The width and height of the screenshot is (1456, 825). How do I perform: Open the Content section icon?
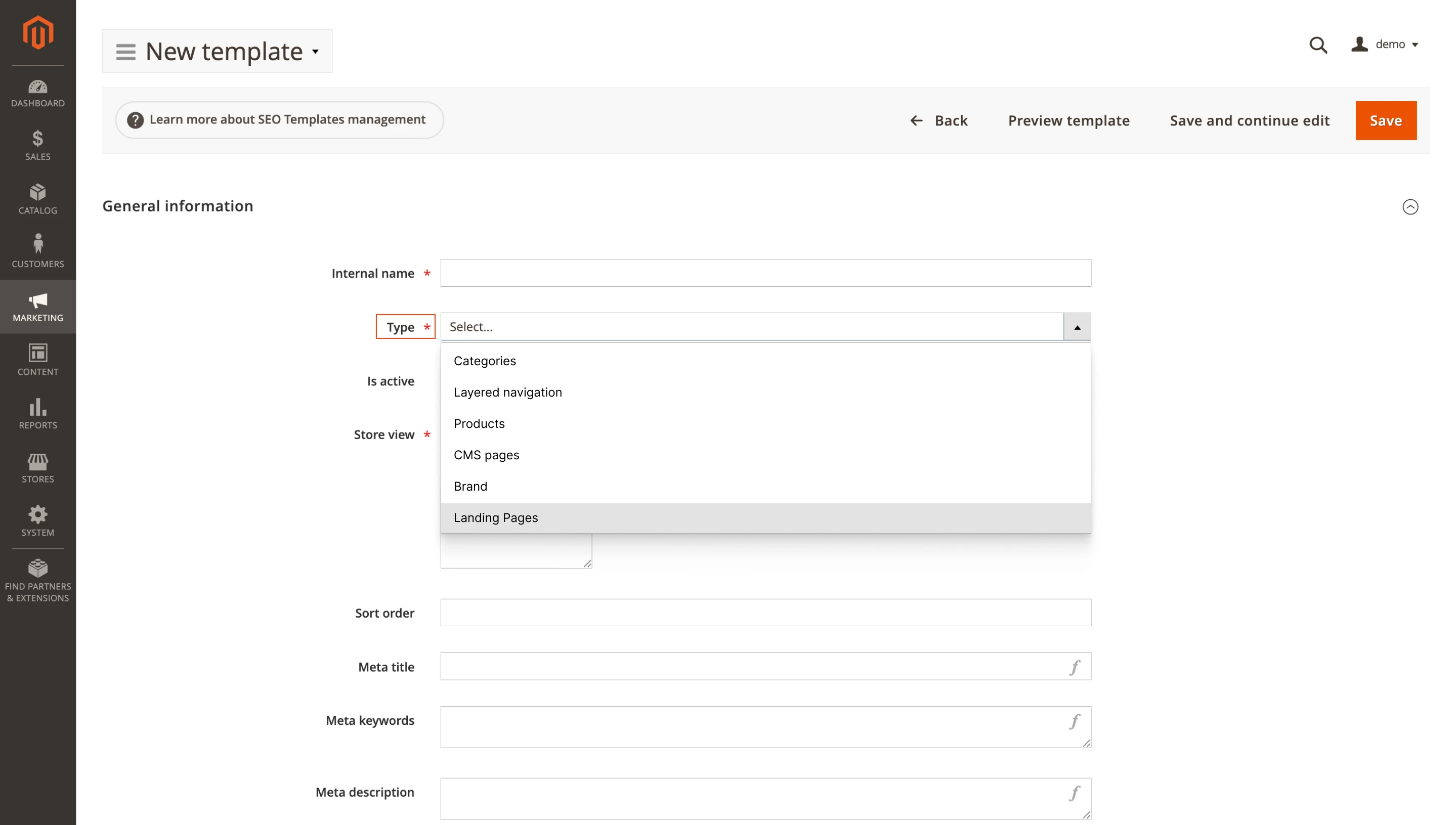pos(37,359)
